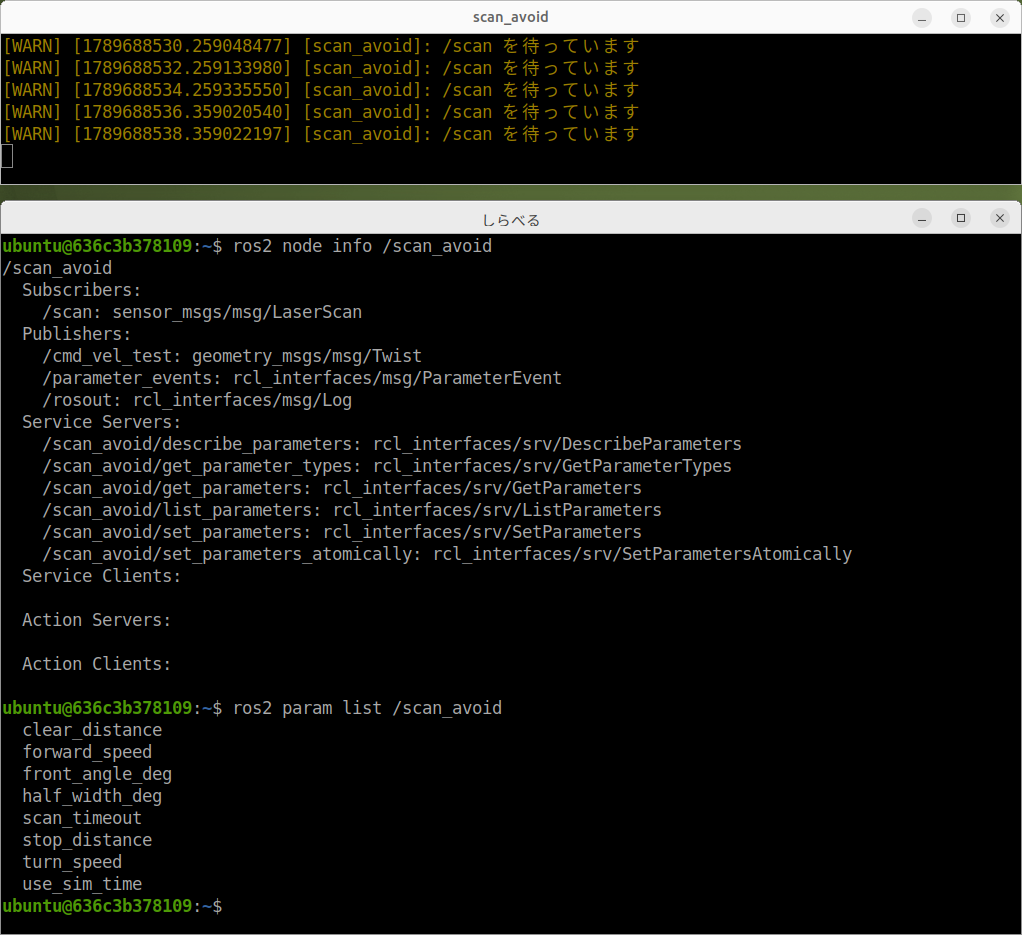This screenshot has height=935, width=1022.
Task: Click the '/scan_avoid/describe_parameters' service line
Action: tap(392, 444)
